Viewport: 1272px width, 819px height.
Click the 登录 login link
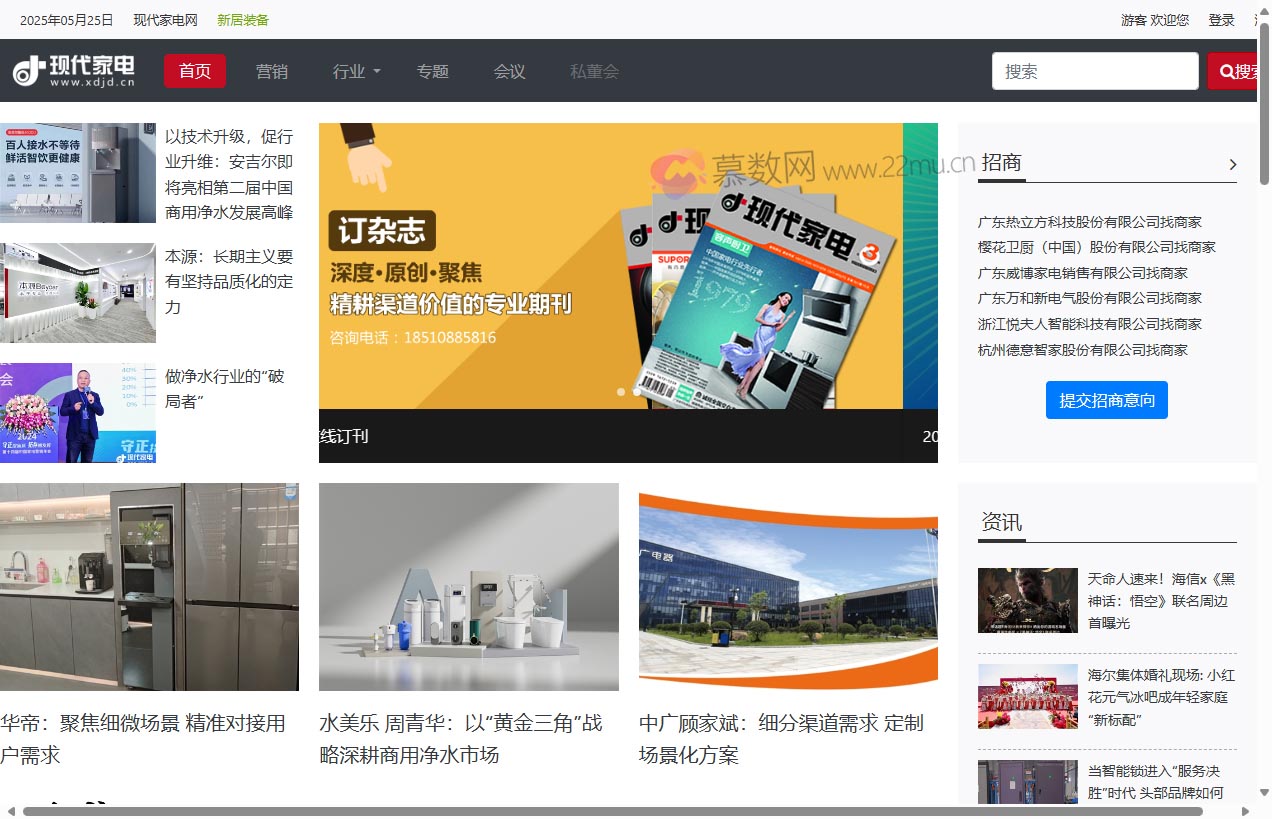1221,19
